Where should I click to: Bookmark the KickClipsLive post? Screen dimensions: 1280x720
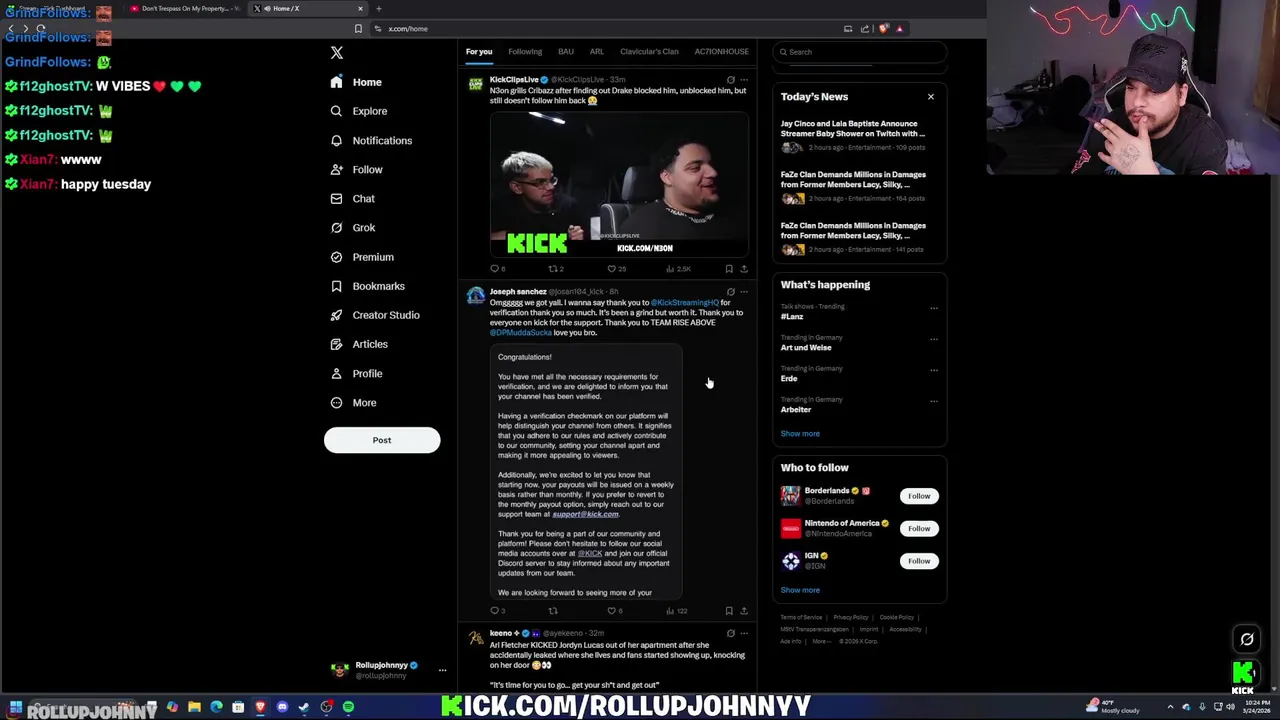click(x=729, y=269)
